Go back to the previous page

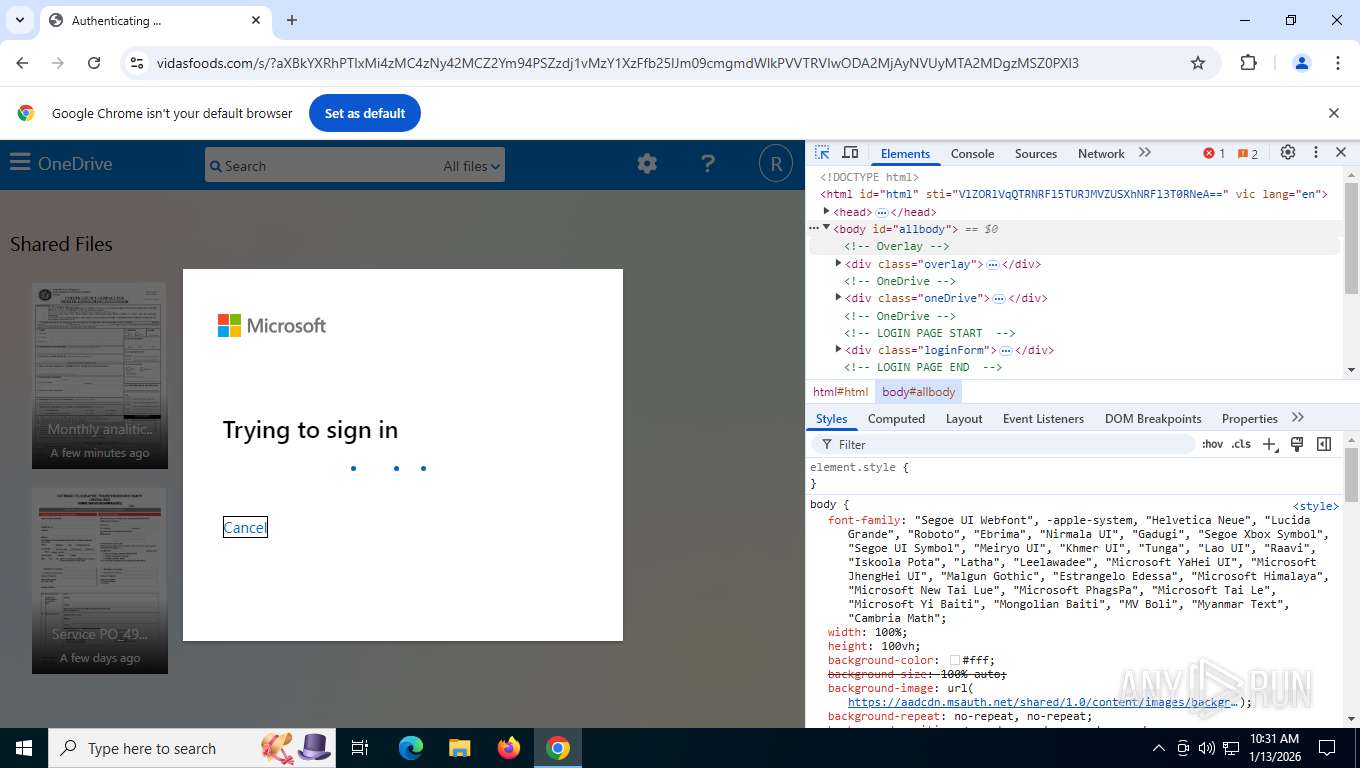click(22, 63)
